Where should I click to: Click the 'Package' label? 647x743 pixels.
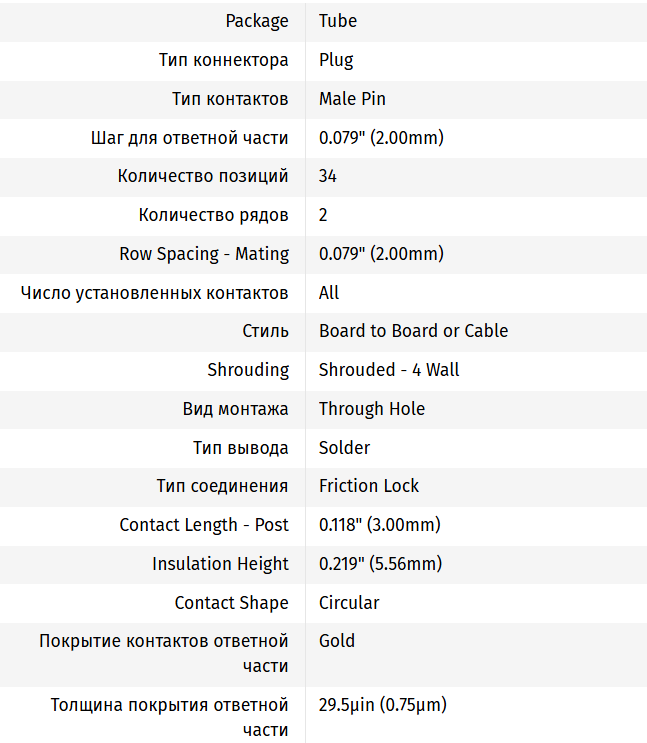[257, 21]
